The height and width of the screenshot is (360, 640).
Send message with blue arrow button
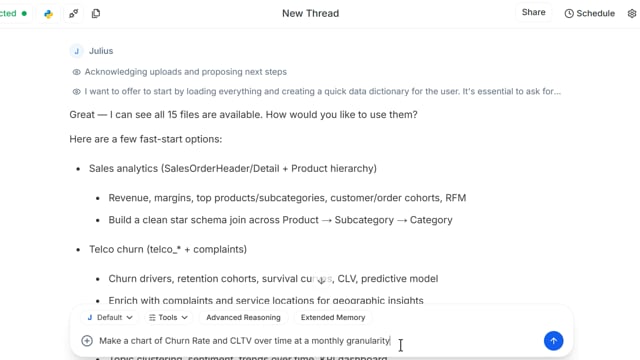point(553,341)
